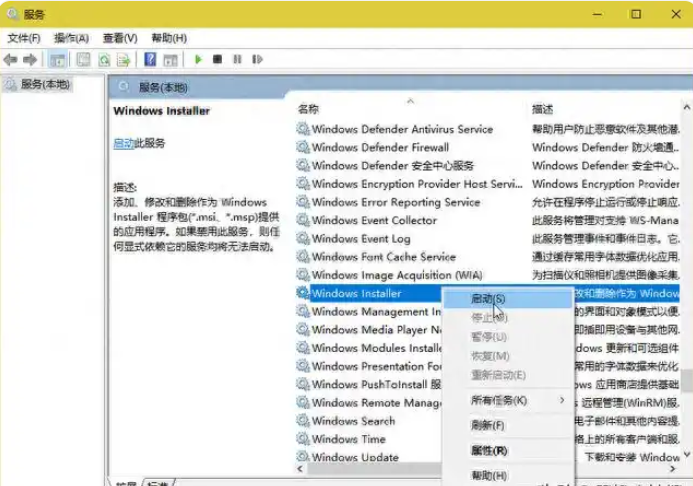
Task: Click the Pause service toolbar icon
Action: pos(237,59)
